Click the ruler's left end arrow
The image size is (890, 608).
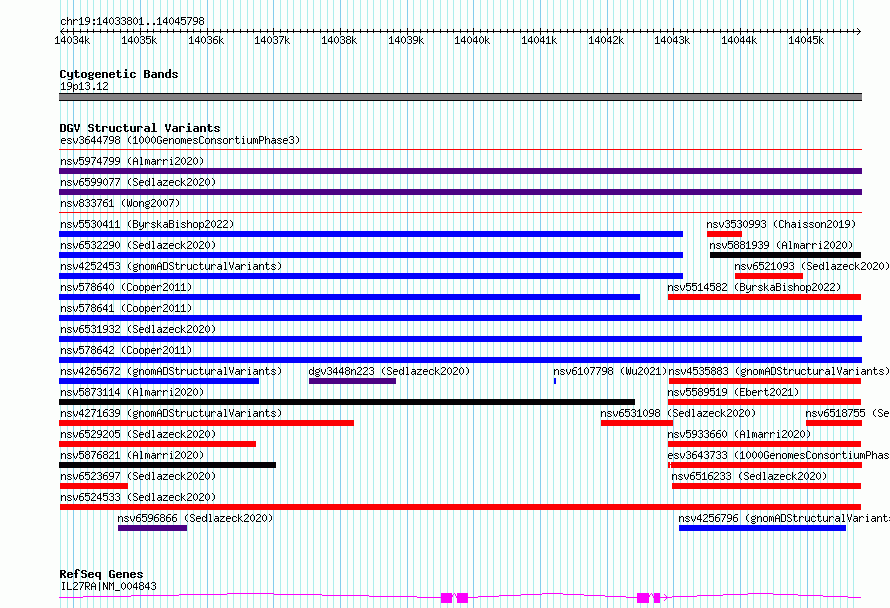click(x=62, y=31)
